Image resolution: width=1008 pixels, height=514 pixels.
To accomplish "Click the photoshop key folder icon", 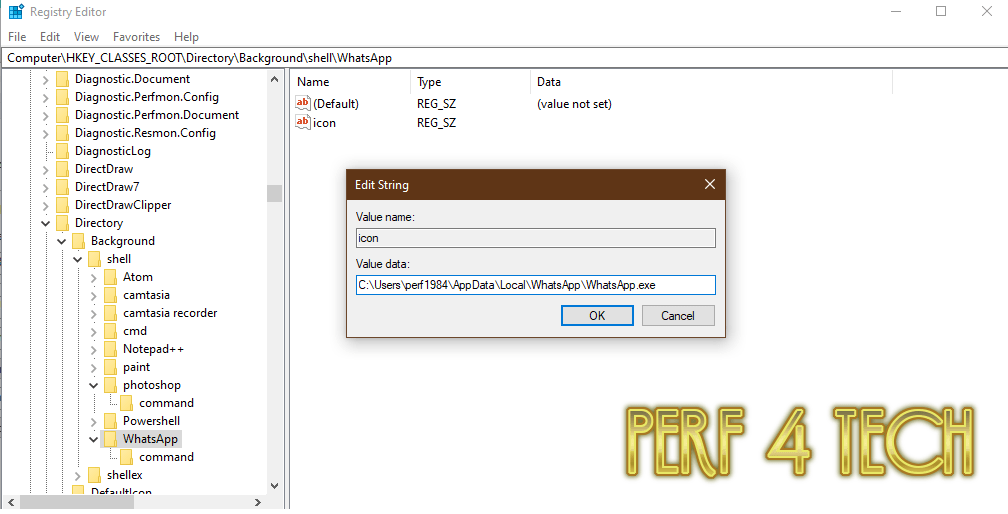I will pos(111,385).
